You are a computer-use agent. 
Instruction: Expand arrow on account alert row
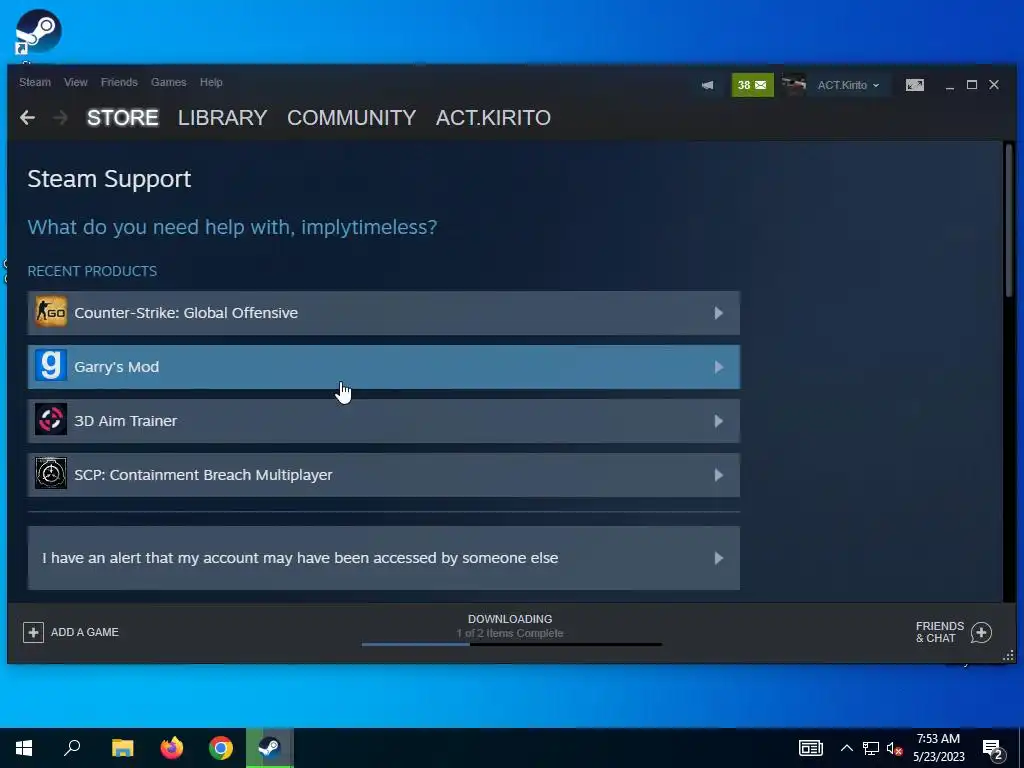click(718, 558)
